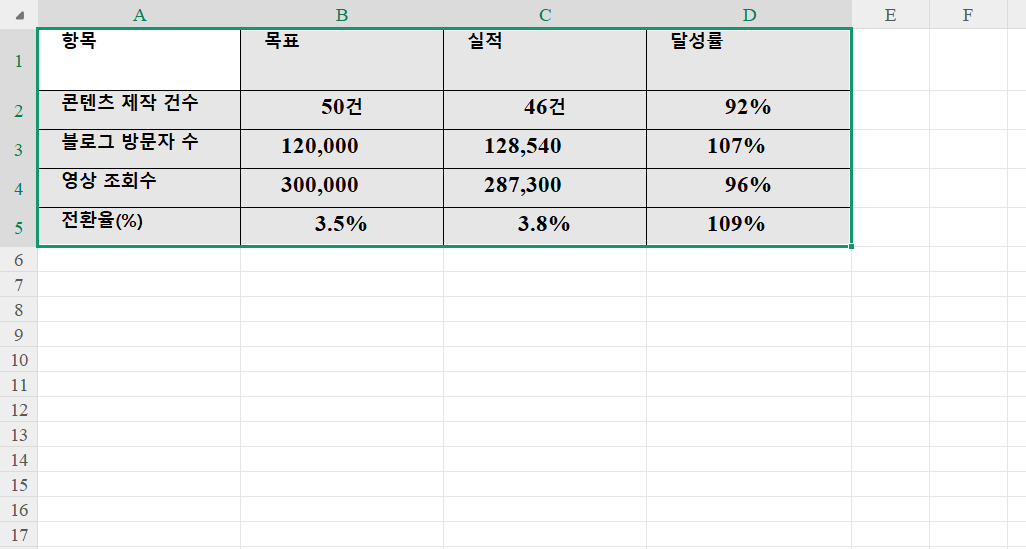This screenshot has width=1026, height=549.
Task: Select row 9 header
Action: click(18, 334)
